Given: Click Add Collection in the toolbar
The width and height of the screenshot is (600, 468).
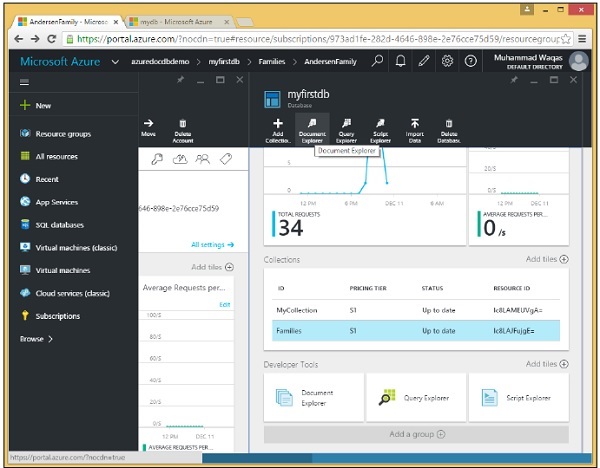Looking at the screenshot, I should (x=278, y=130).
